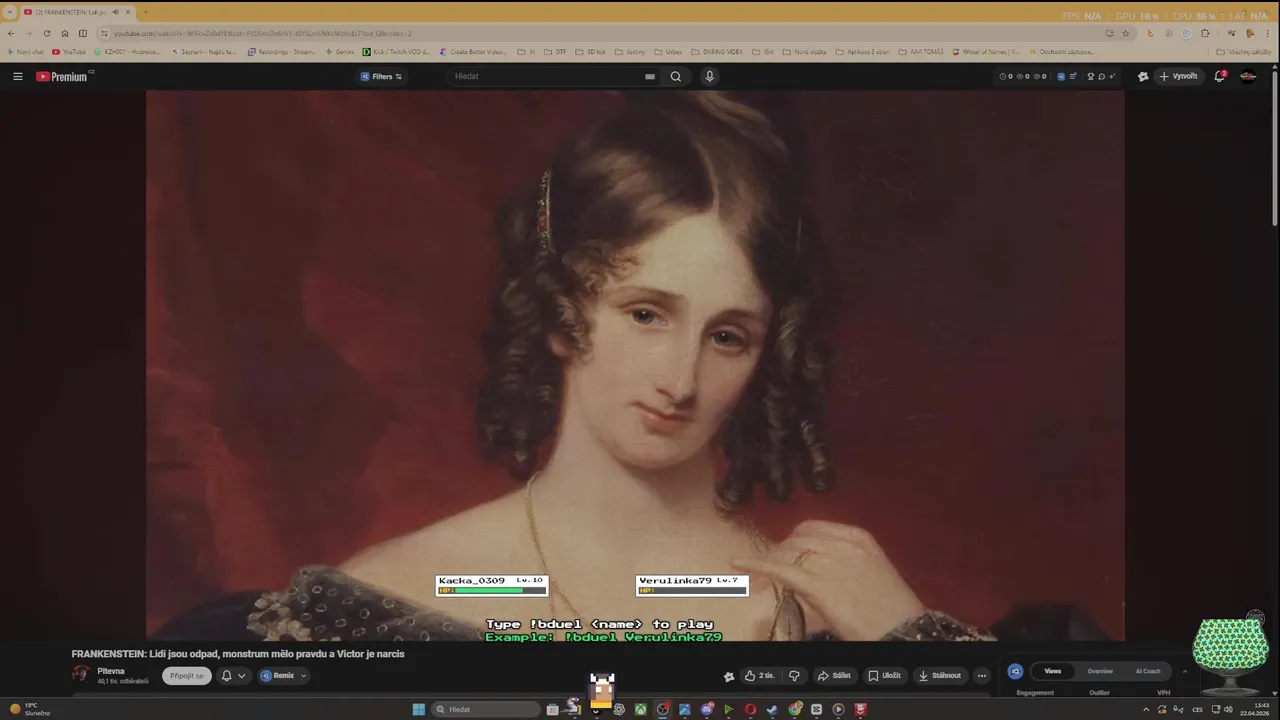Open the notifications bell in header

(1220, 76)
